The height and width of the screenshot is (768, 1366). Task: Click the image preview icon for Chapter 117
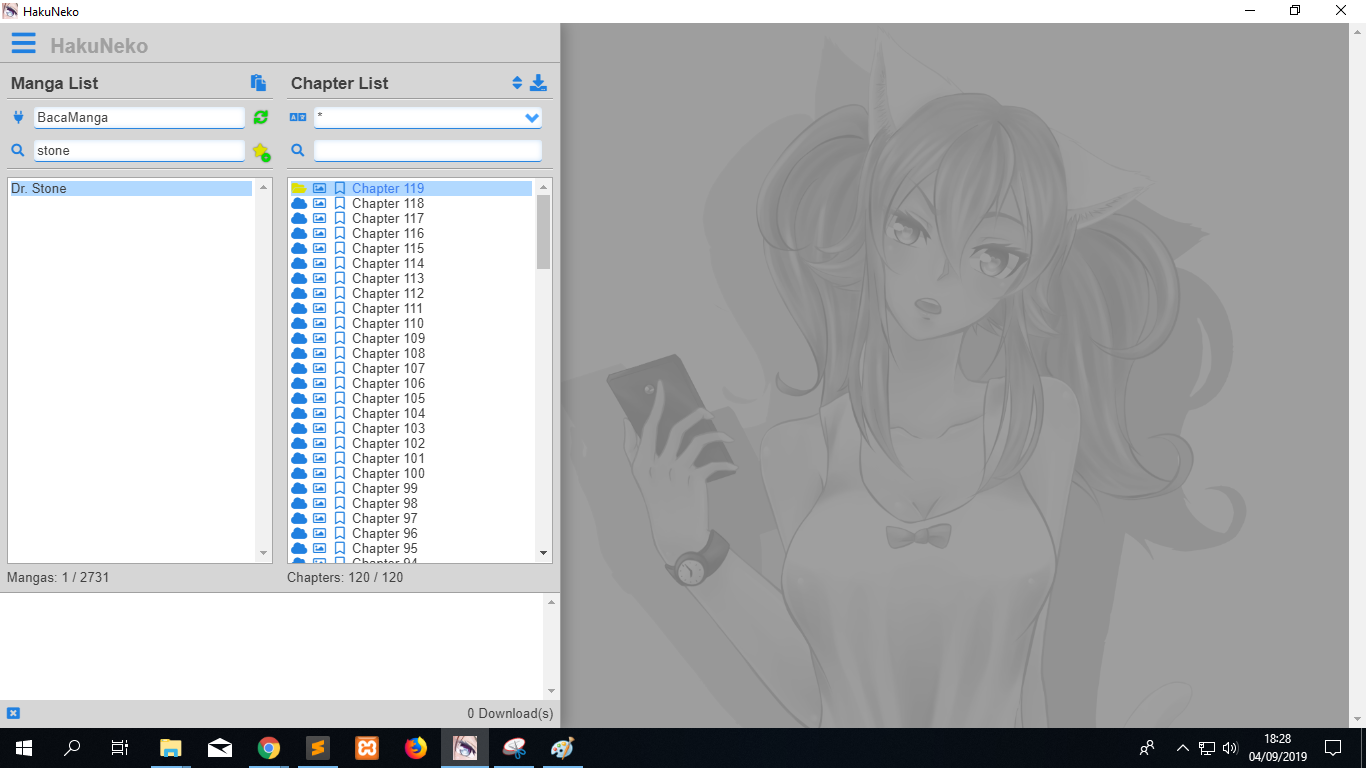[320, 218]
